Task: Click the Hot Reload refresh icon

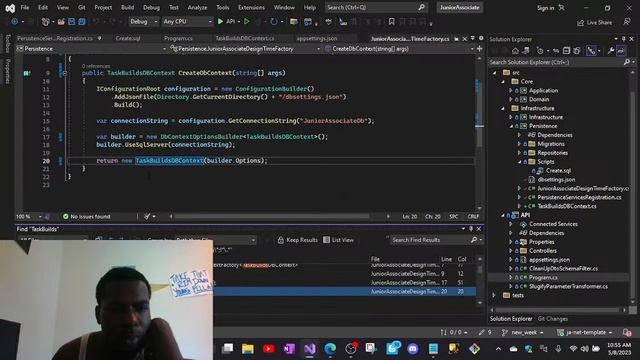Action: coord(274,22)
